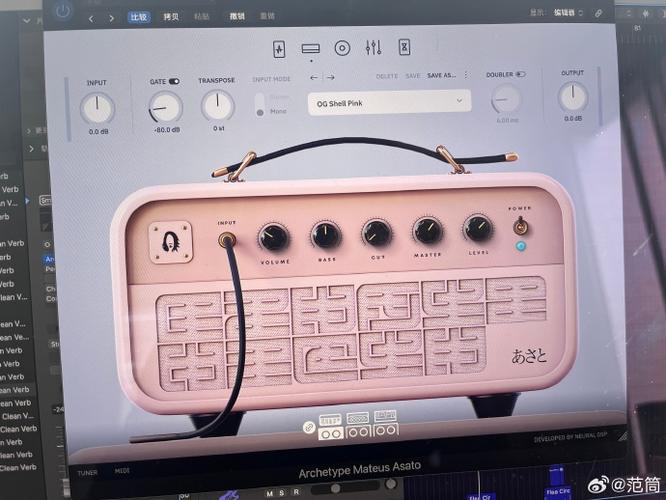This screenshot has width=666, height=500.
Task: Open the pedals section icon
Action: click(279, 49)
